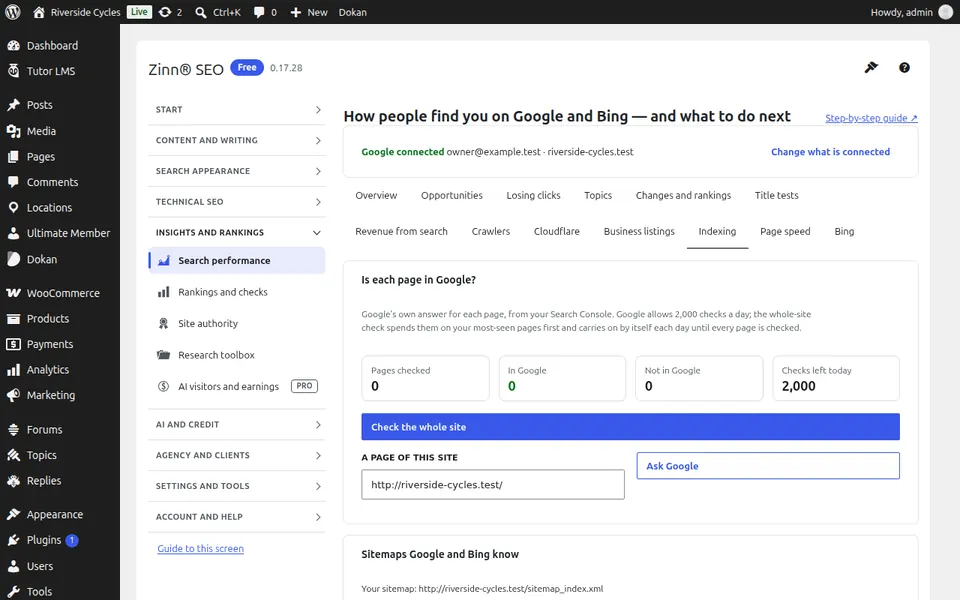Open the Guide to this screen link
This screenshot has height=600, width=960.
click(x=200, y=549)
